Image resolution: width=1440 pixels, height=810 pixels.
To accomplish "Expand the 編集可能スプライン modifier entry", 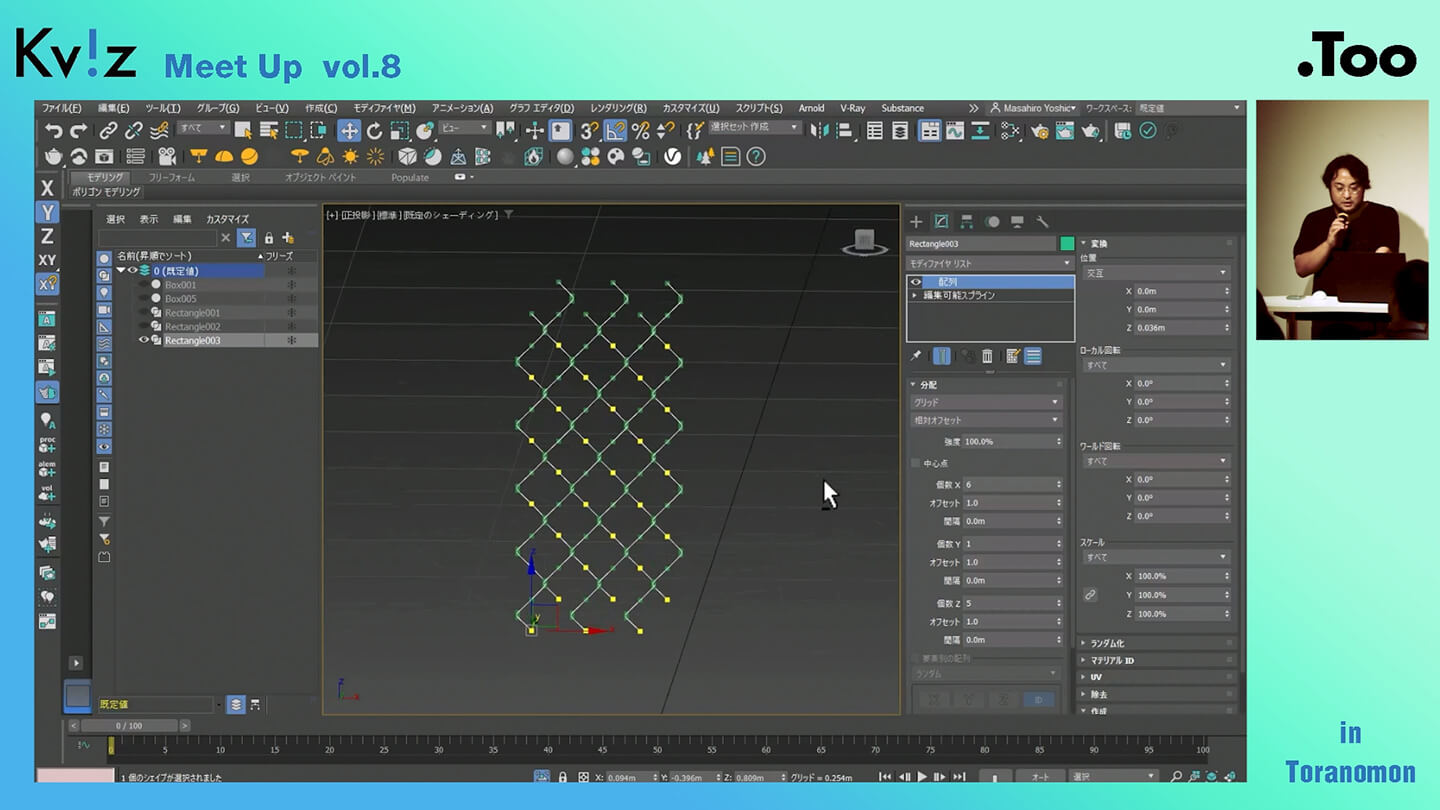I will pyautogui.click(x=914, y=296).
